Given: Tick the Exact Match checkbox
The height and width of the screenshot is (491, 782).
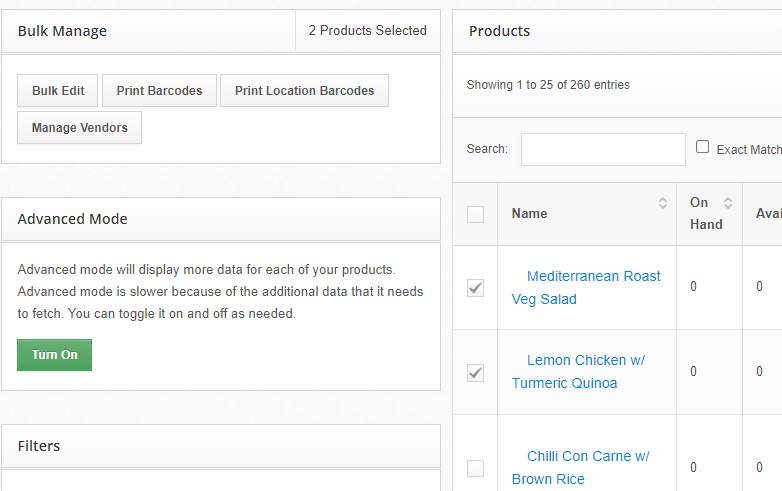Looking at the screenshot, I should click(703, 147).
